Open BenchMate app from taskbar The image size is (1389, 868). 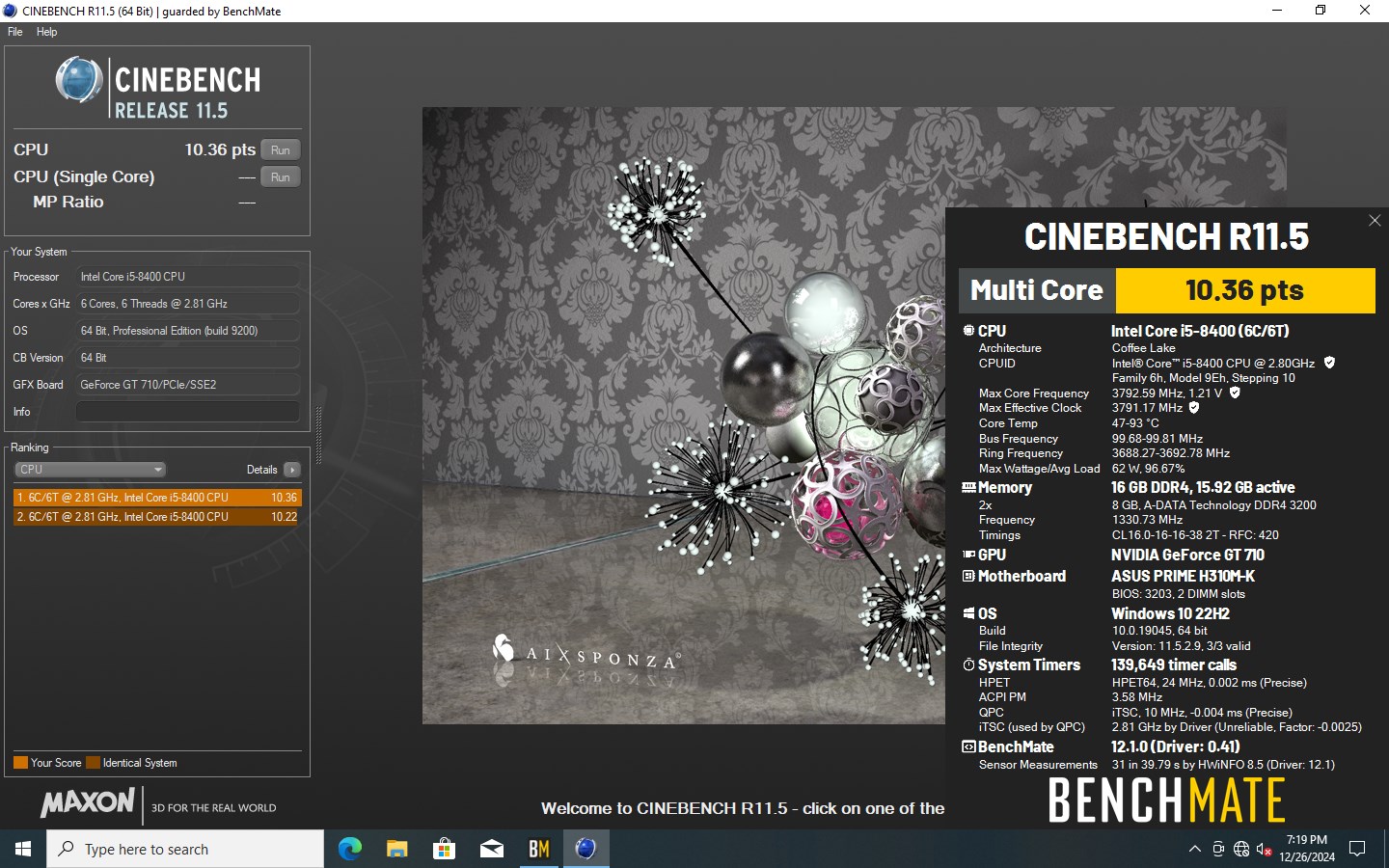tap(538, 849)
